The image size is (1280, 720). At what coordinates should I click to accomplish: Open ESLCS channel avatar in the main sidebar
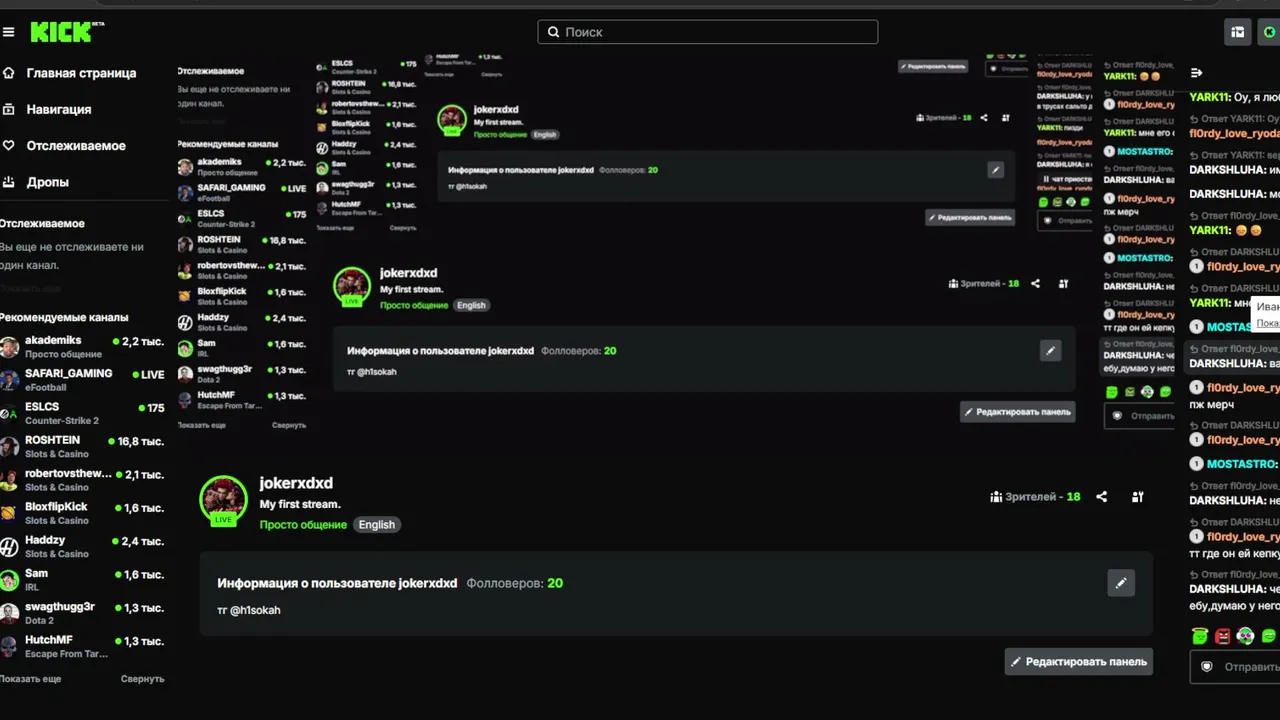pyautogui.click(x=9, y=413)
